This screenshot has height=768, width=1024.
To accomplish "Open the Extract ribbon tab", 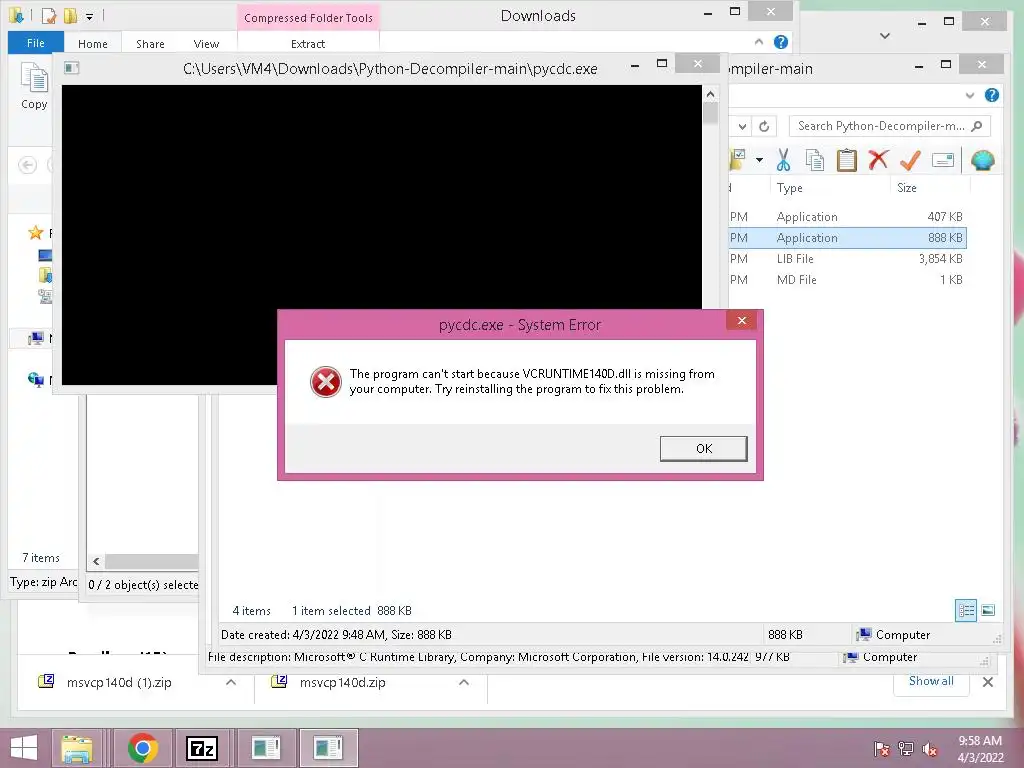I will click(308, 44).
